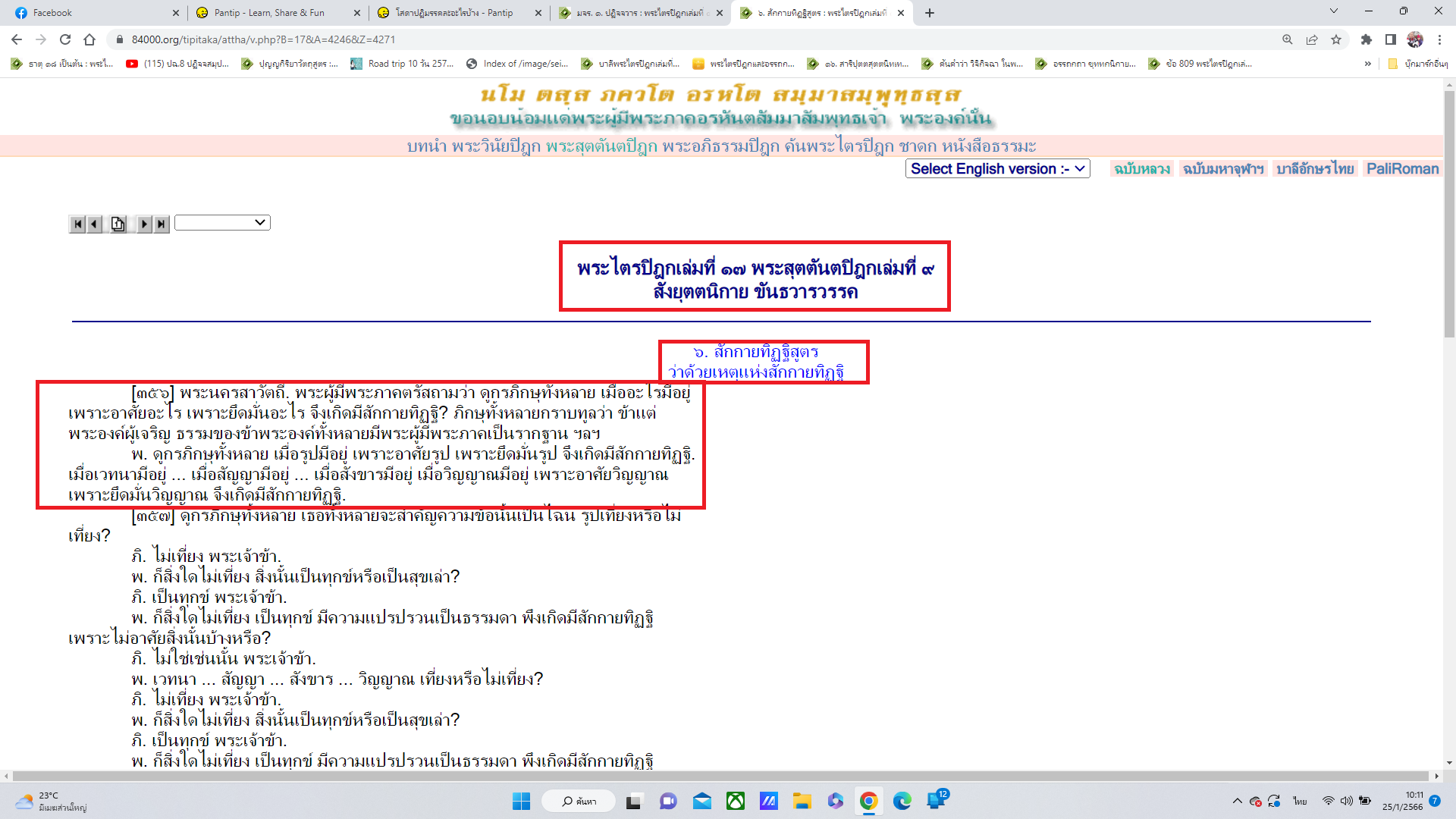
Task: Click the browser reload button
Action: (65, 39)
